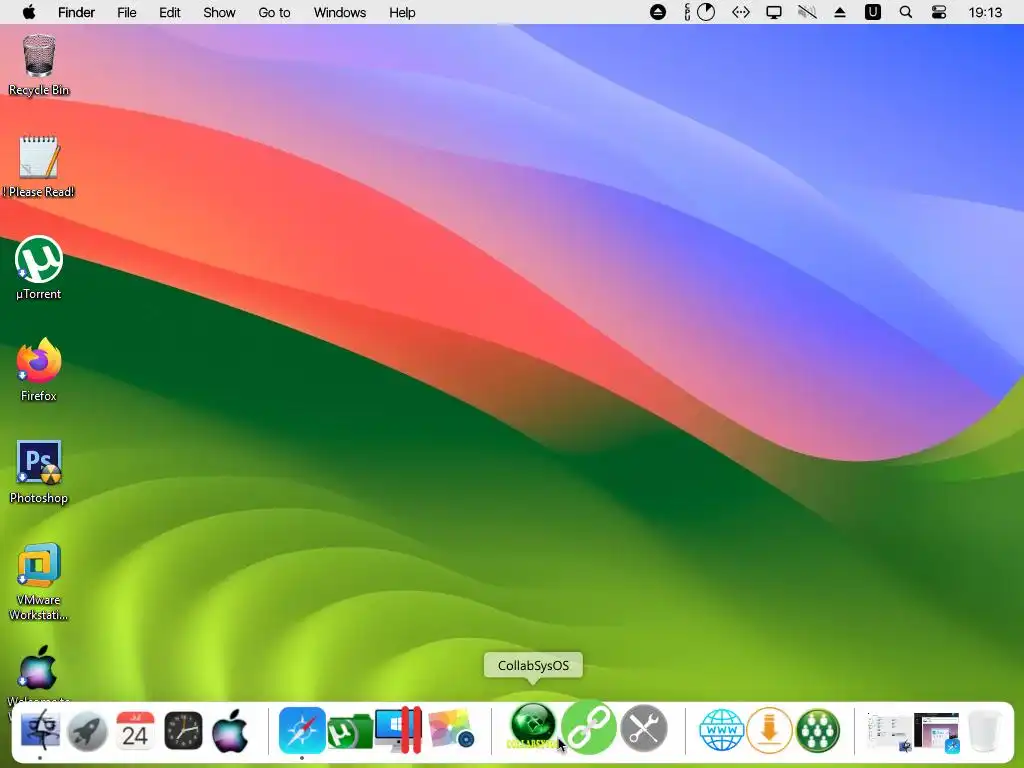Open the Trash can in the dock
The width and height of the screenshot is (1024, 768).
[984, 731]
